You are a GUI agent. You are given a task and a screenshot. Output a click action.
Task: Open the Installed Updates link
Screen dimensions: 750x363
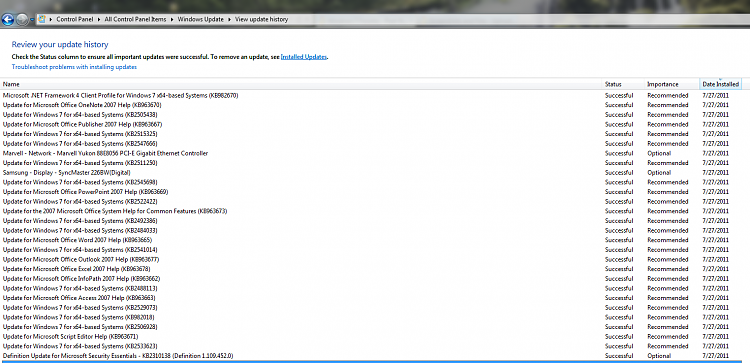pyautogui.click(x=304, y=56)
